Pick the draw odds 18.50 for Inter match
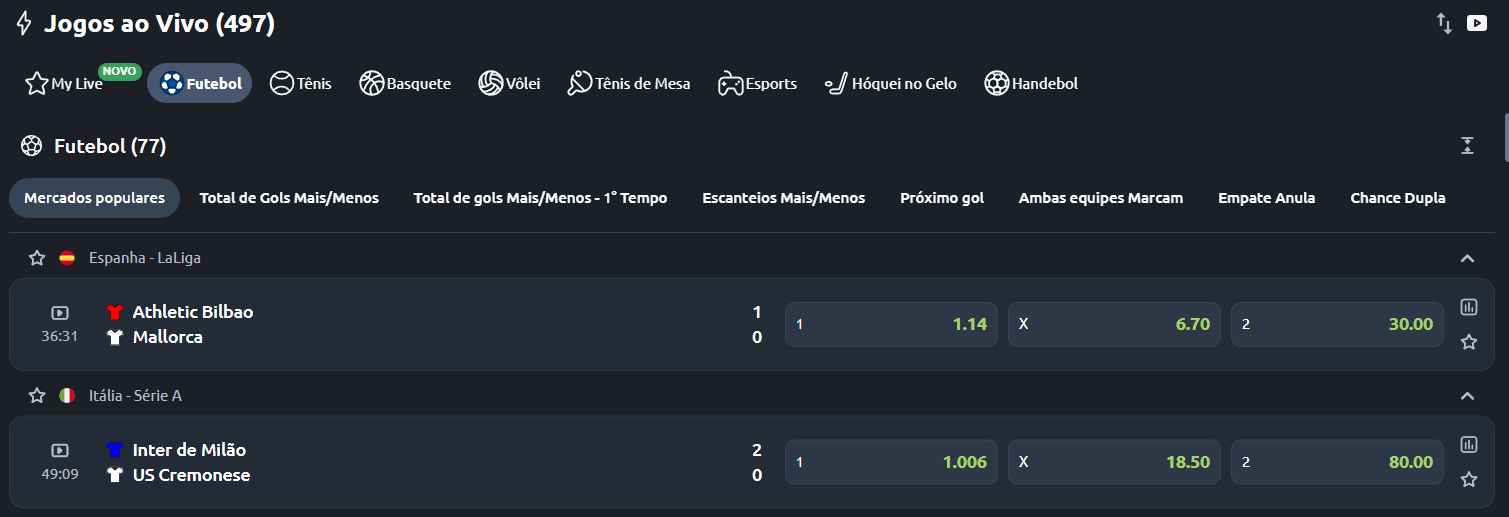 click(1113, 462)
